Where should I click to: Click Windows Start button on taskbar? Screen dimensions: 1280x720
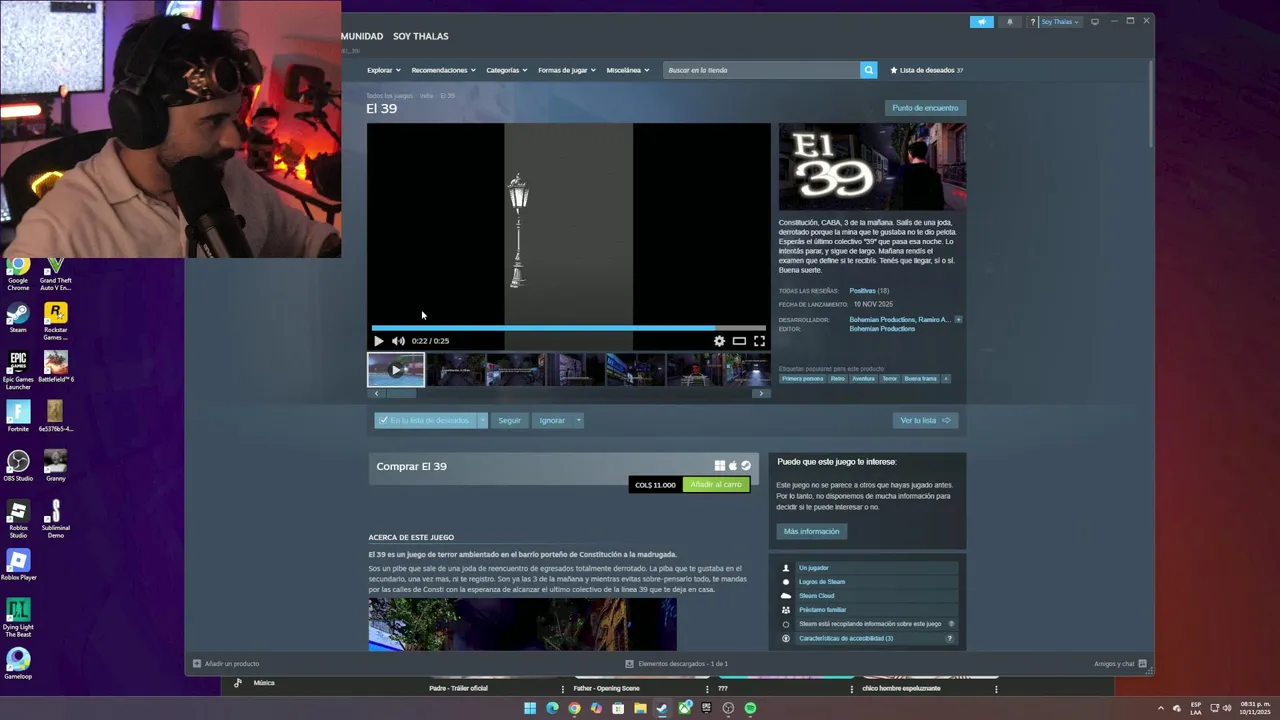(x=530, y=708)
